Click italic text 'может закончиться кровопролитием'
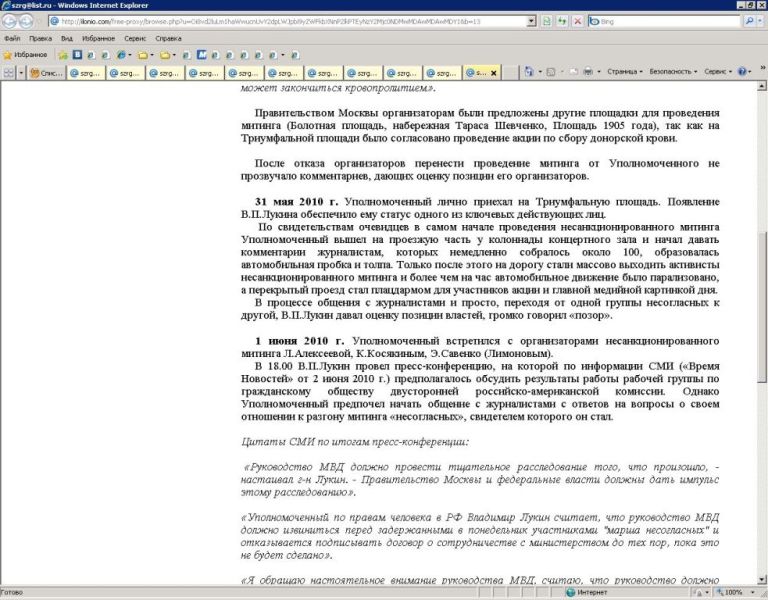 click(336, 88)
